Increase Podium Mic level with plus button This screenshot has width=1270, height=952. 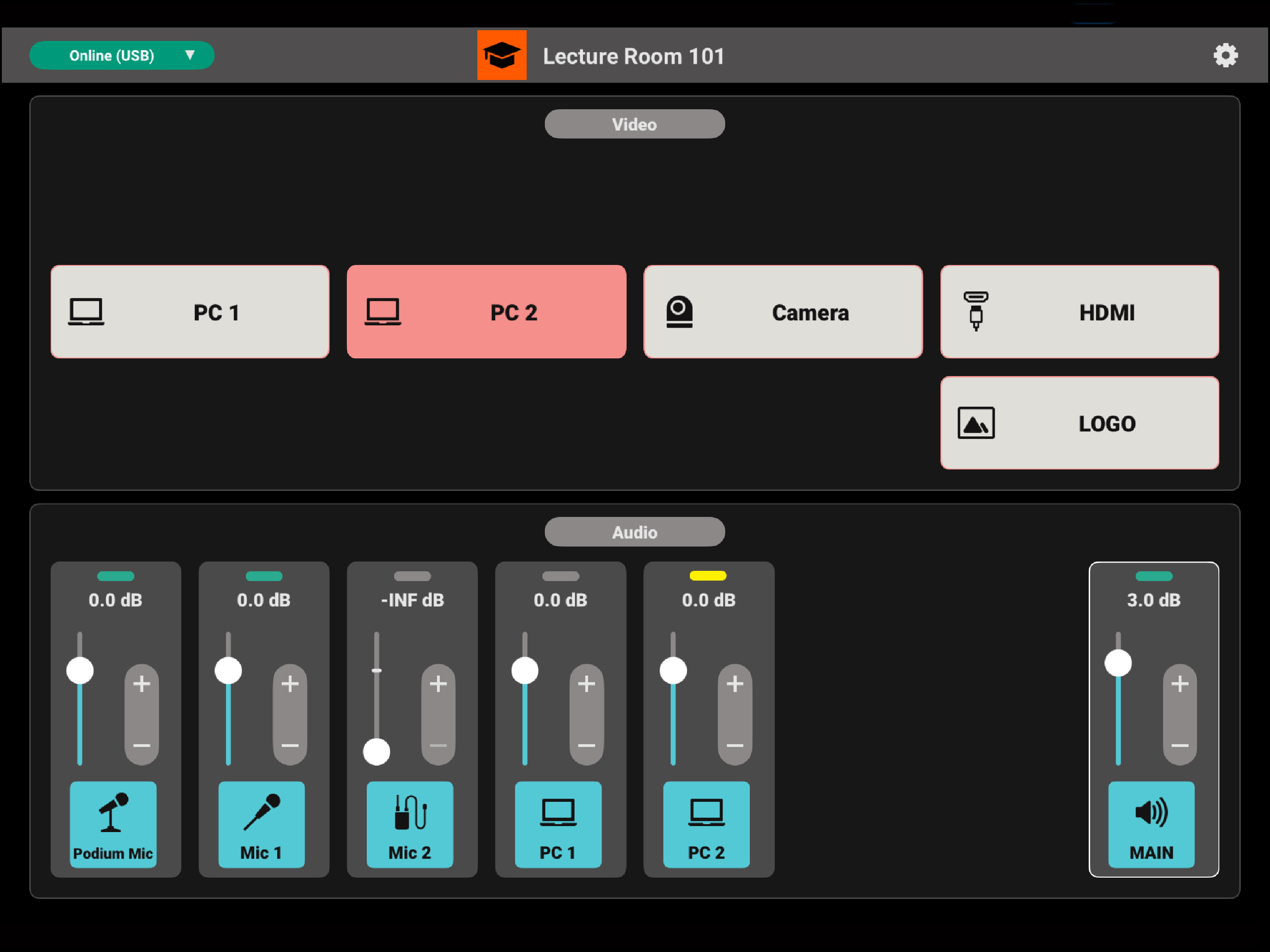point(142,684)
